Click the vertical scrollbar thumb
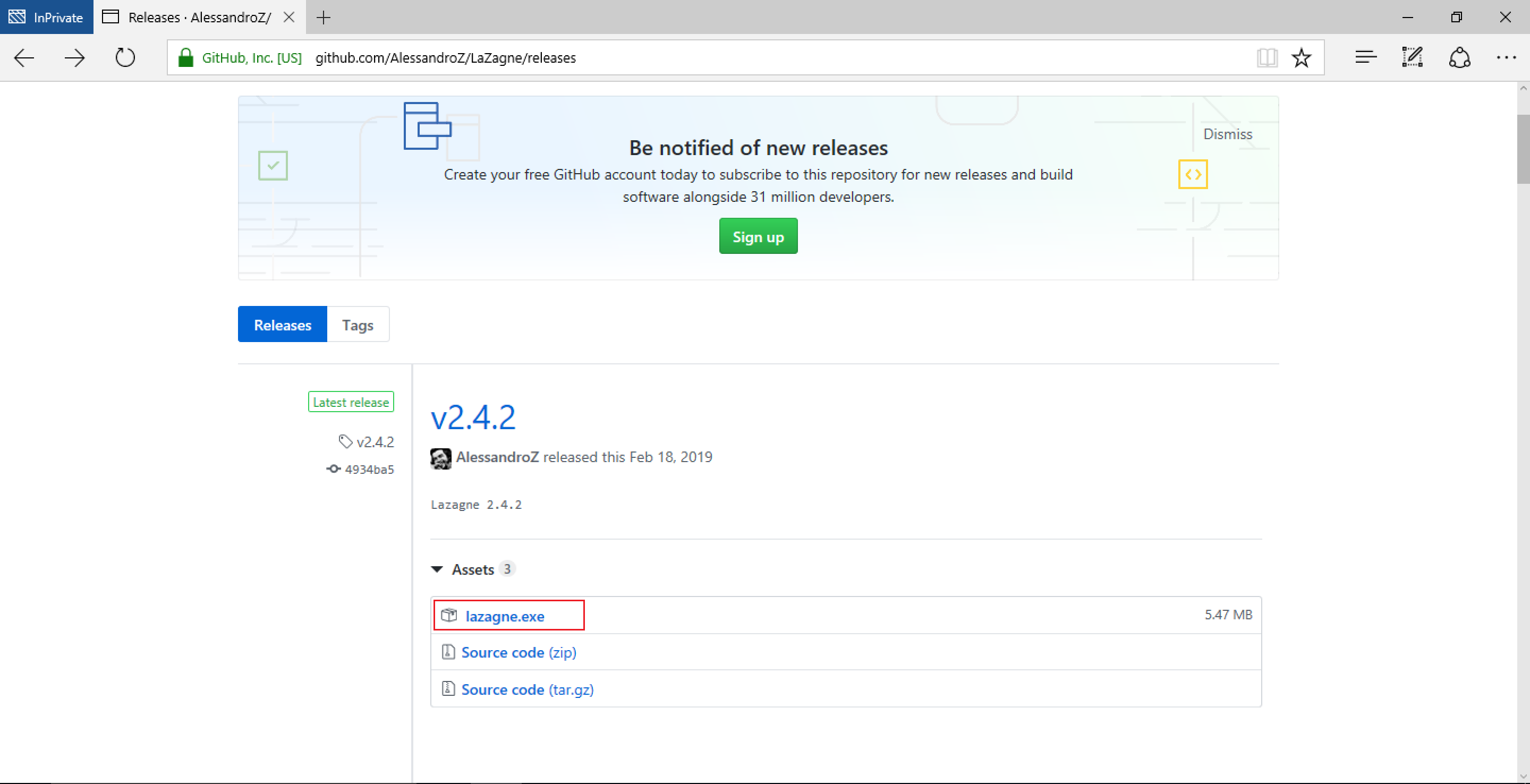Image resolution: width=1530 pixels, height=784 pixels. pos(1524,149)
